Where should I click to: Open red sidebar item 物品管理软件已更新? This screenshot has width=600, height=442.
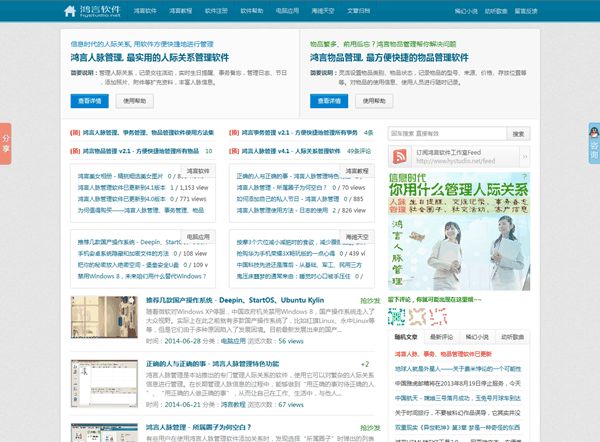coord(443,354)
